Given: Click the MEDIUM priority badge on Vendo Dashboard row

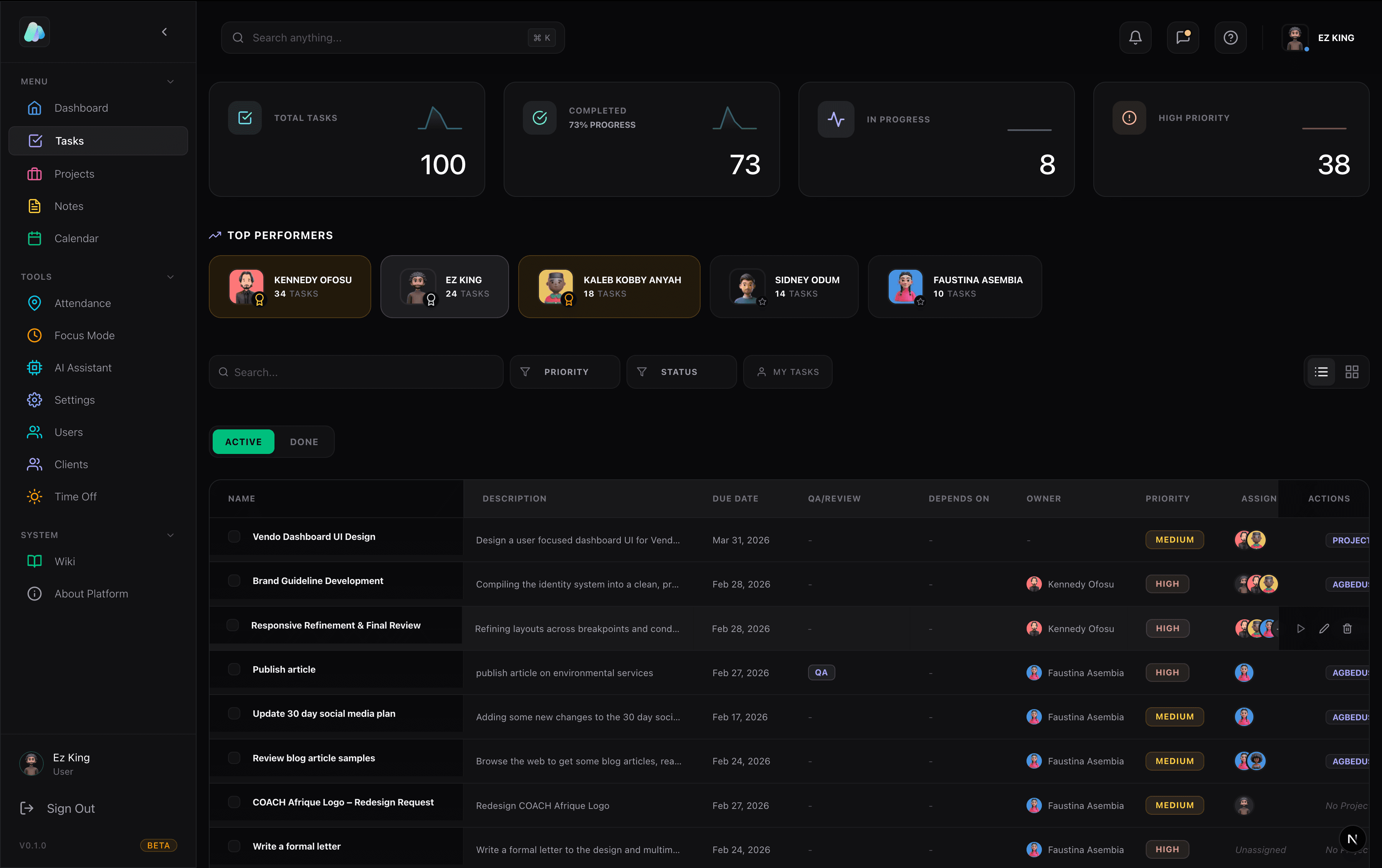Looking at the screenshot, I should click(1174, 539).
